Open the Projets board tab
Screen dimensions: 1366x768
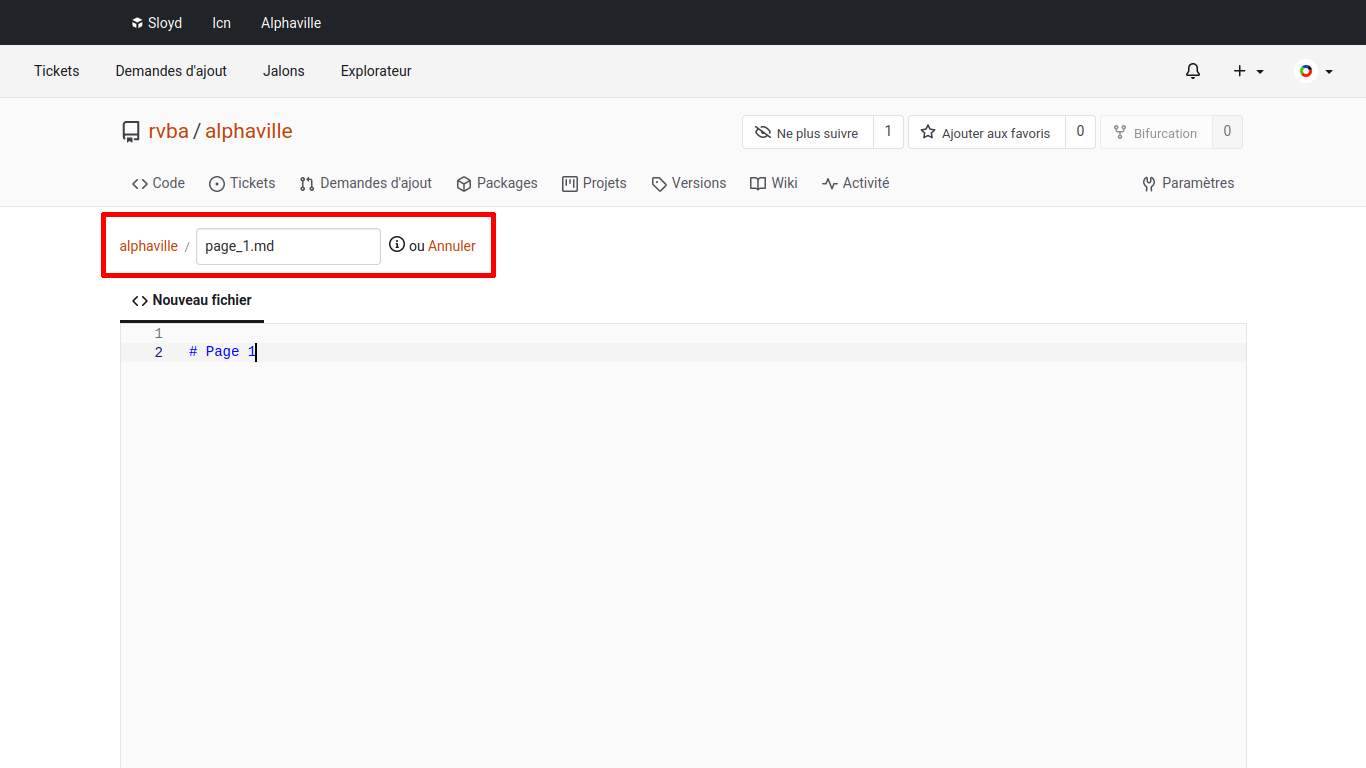tap(594, 183)
